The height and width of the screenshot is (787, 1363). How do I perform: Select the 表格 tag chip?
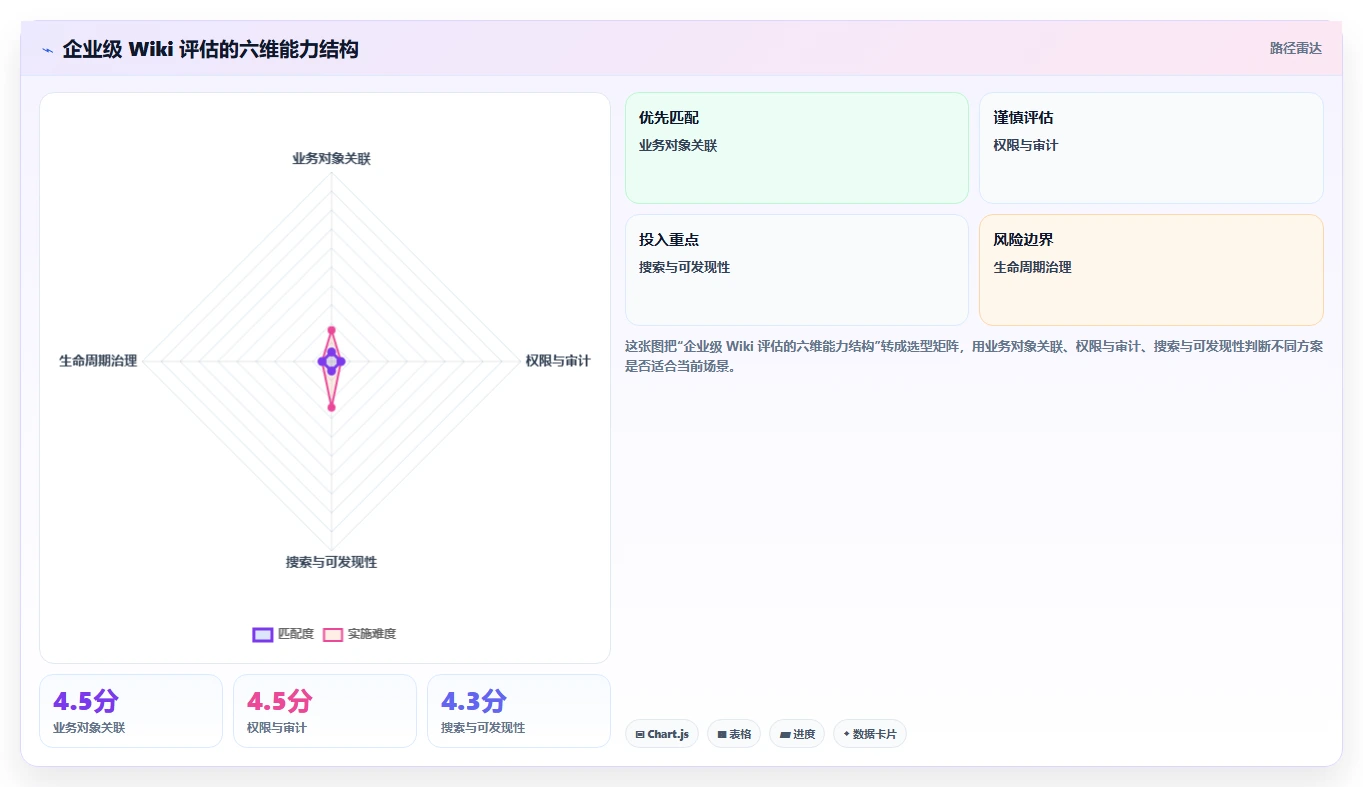[x=734, y=734]
